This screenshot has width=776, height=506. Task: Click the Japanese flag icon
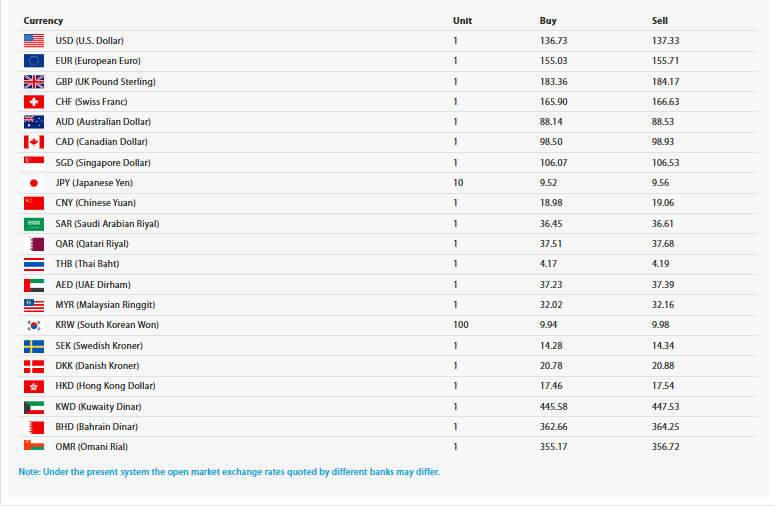pos(34,183)
